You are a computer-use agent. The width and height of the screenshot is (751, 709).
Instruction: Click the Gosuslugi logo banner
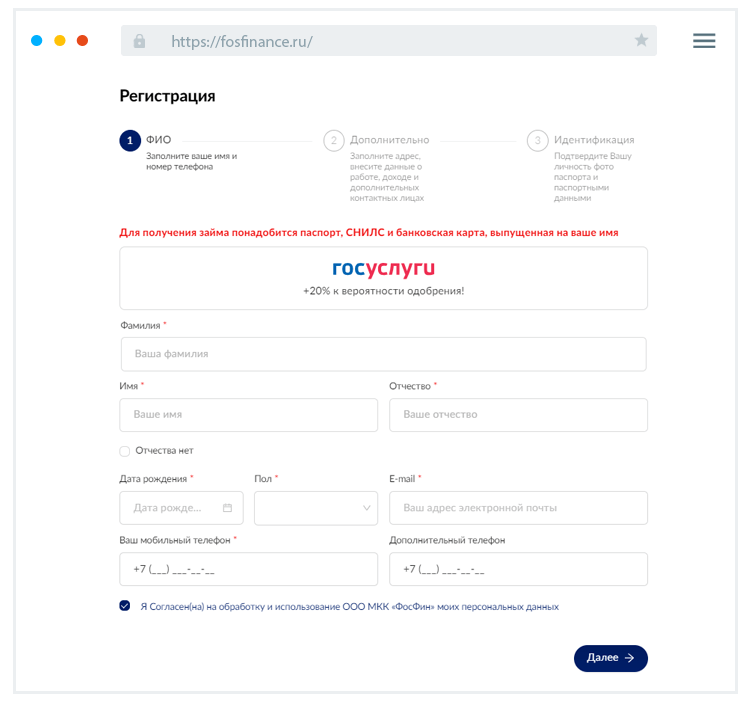383,278
